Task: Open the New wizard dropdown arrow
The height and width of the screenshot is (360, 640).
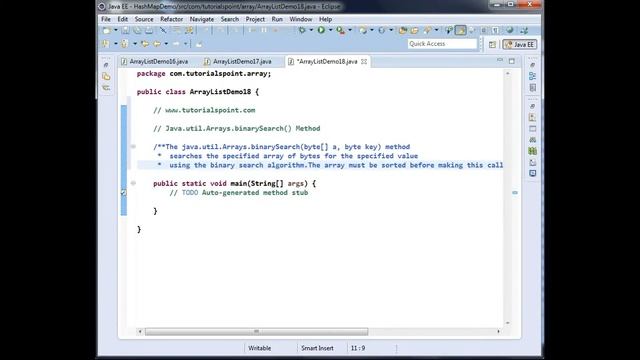Action: pos(116,30)
